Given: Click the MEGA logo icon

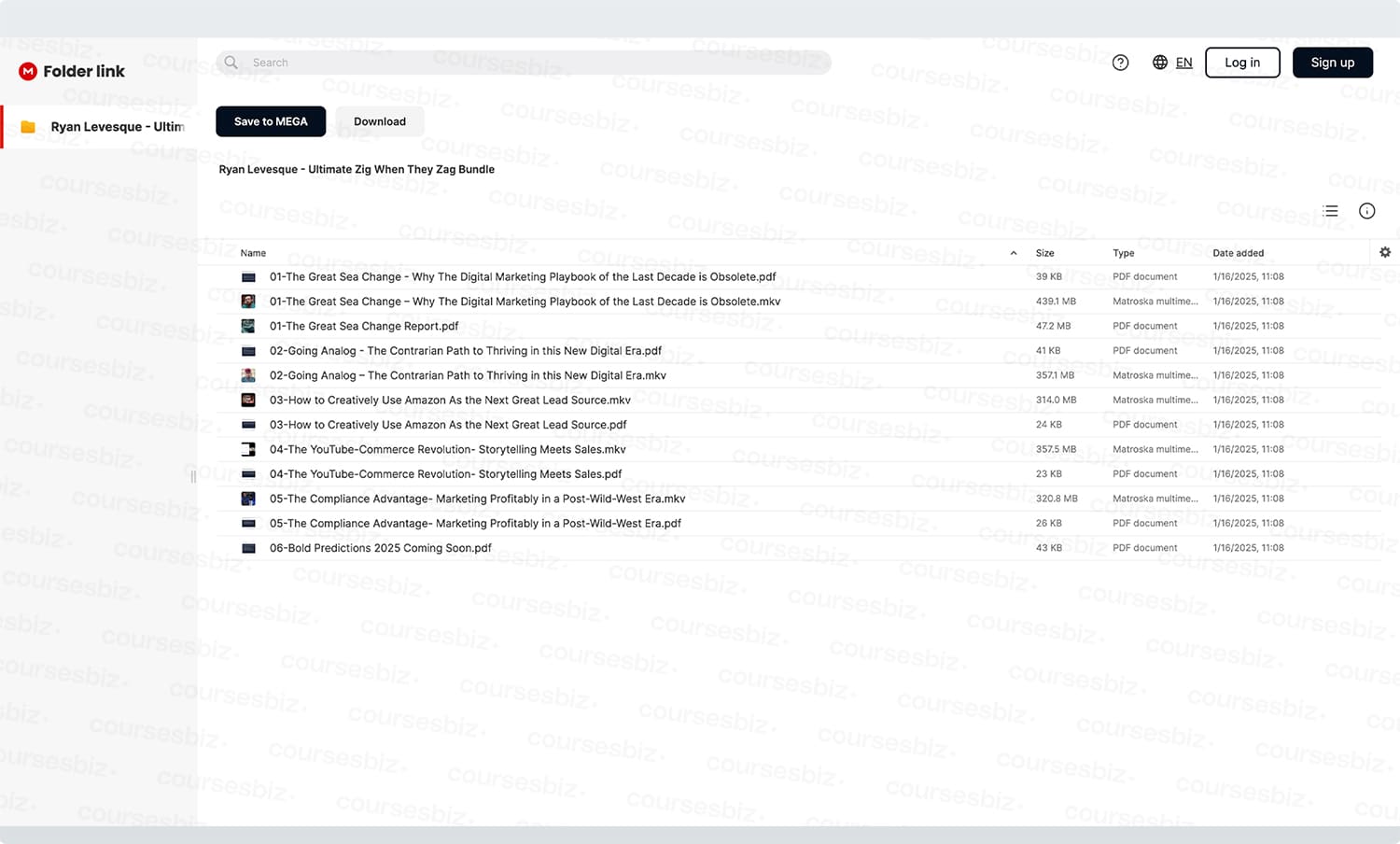Looking at the screenshot, I should (28, 71).
